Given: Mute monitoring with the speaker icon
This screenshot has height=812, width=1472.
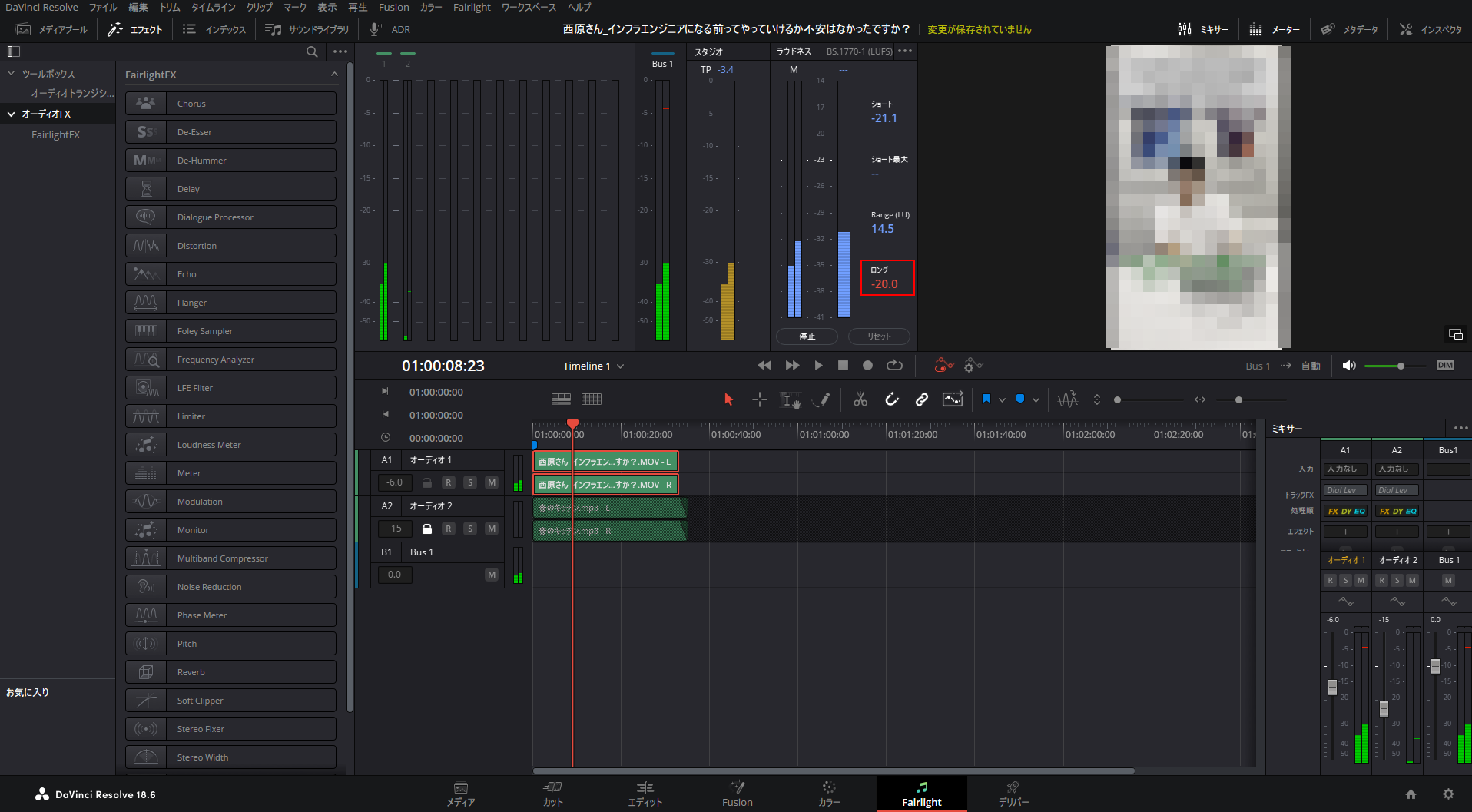Looking at the screenshot, I should 1348,366.
